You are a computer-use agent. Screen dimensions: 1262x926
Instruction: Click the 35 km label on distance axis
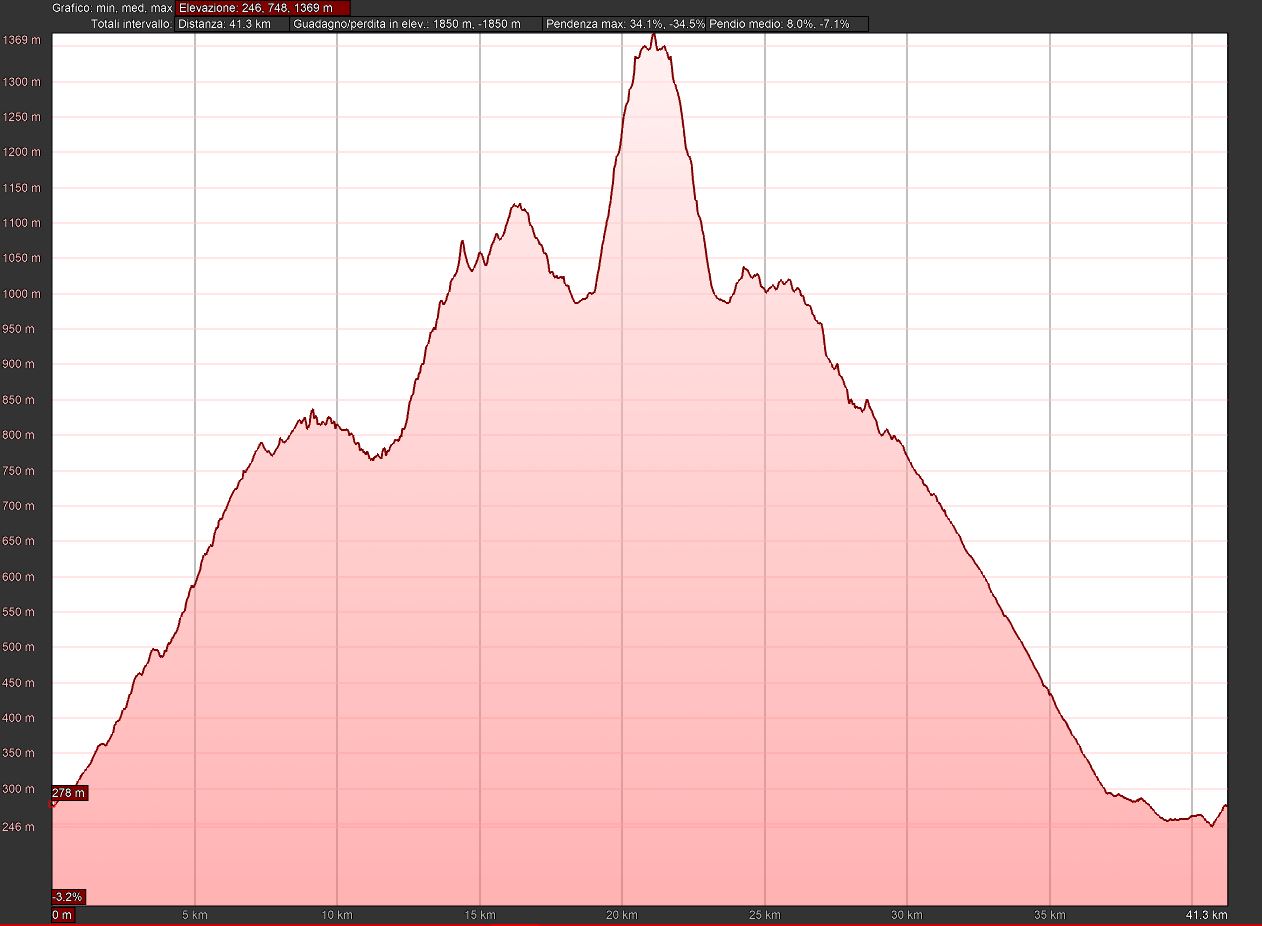coord(1050,915)
